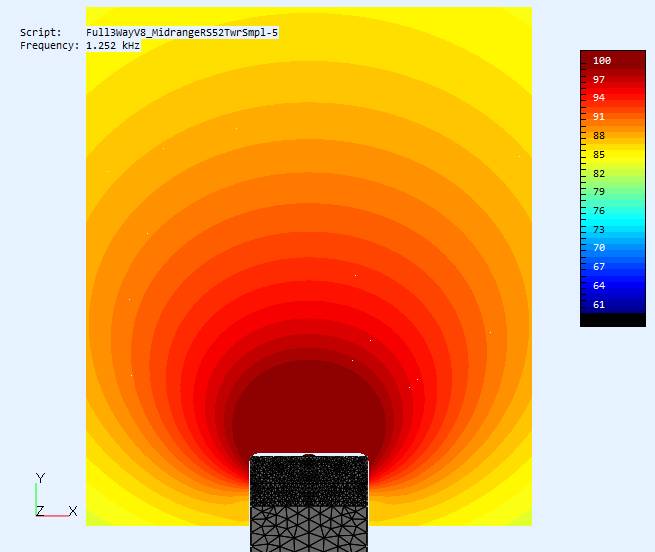
Task: Click the black bottom band of color legend
Action: click(613, 320)
